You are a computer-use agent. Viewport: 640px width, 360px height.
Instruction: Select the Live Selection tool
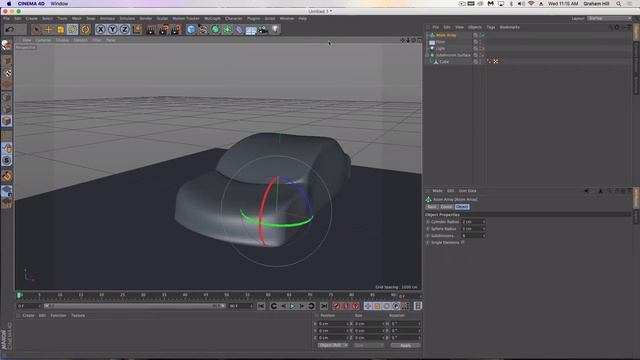tap(36, 29)
